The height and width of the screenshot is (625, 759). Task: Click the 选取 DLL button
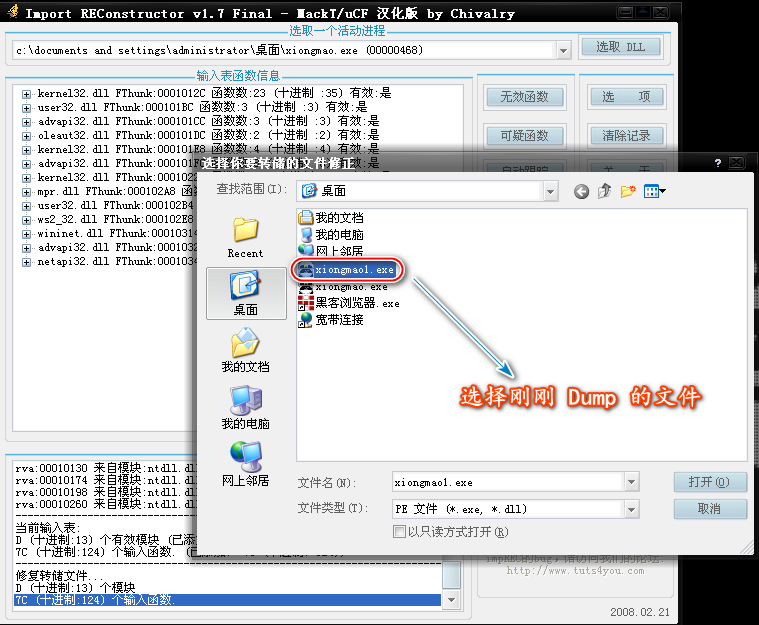[621, 47]
